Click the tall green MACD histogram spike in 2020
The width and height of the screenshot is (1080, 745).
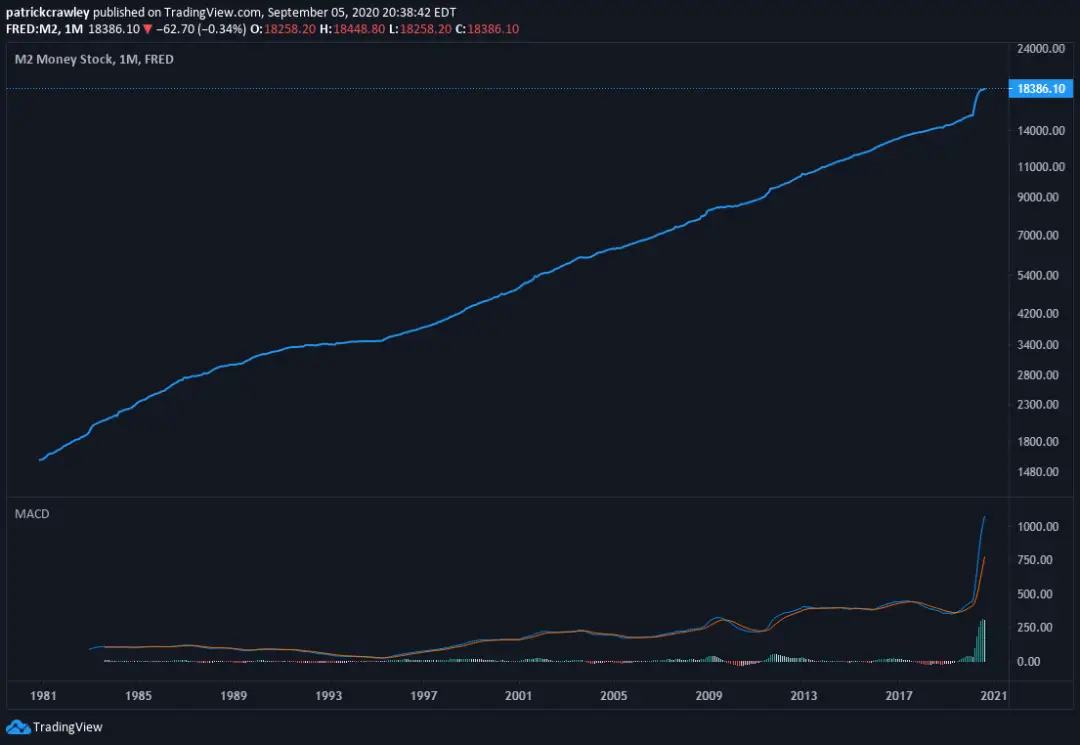[x=981, y=642]
